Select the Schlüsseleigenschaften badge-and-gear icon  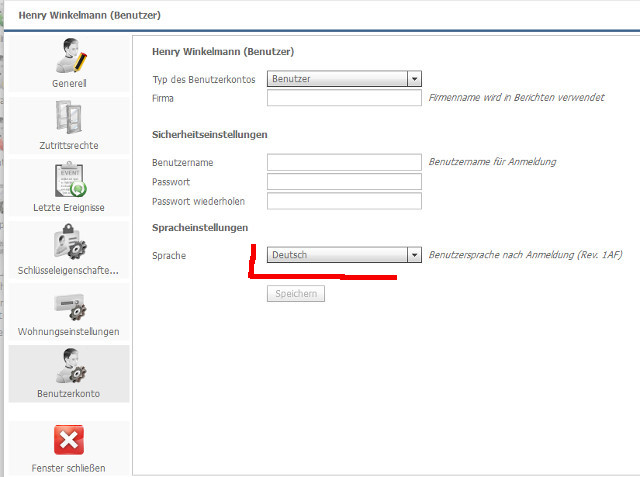click(x=69, y=243)
